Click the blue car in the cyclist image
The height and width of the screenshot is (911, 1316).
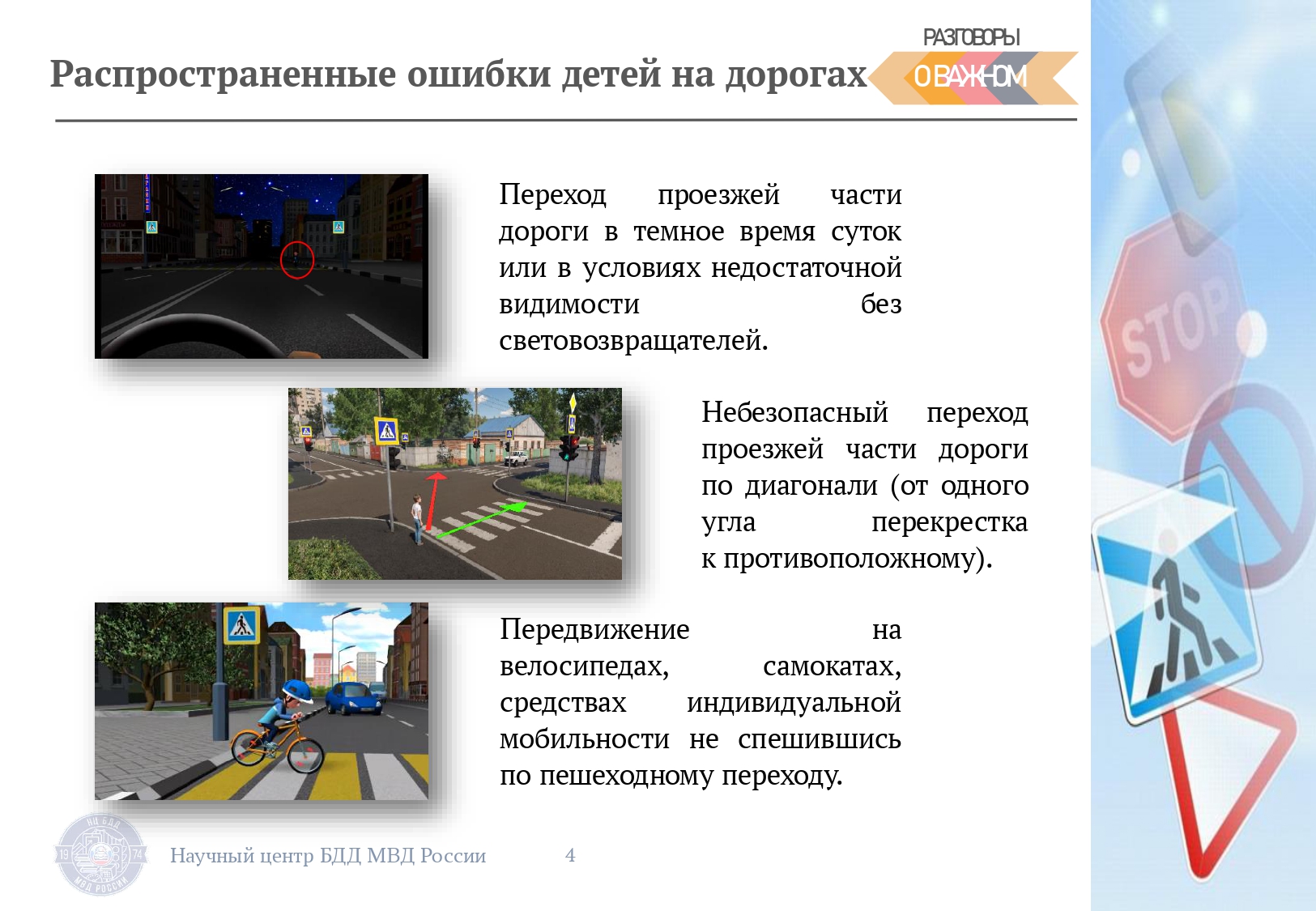[x=354, y=698]
